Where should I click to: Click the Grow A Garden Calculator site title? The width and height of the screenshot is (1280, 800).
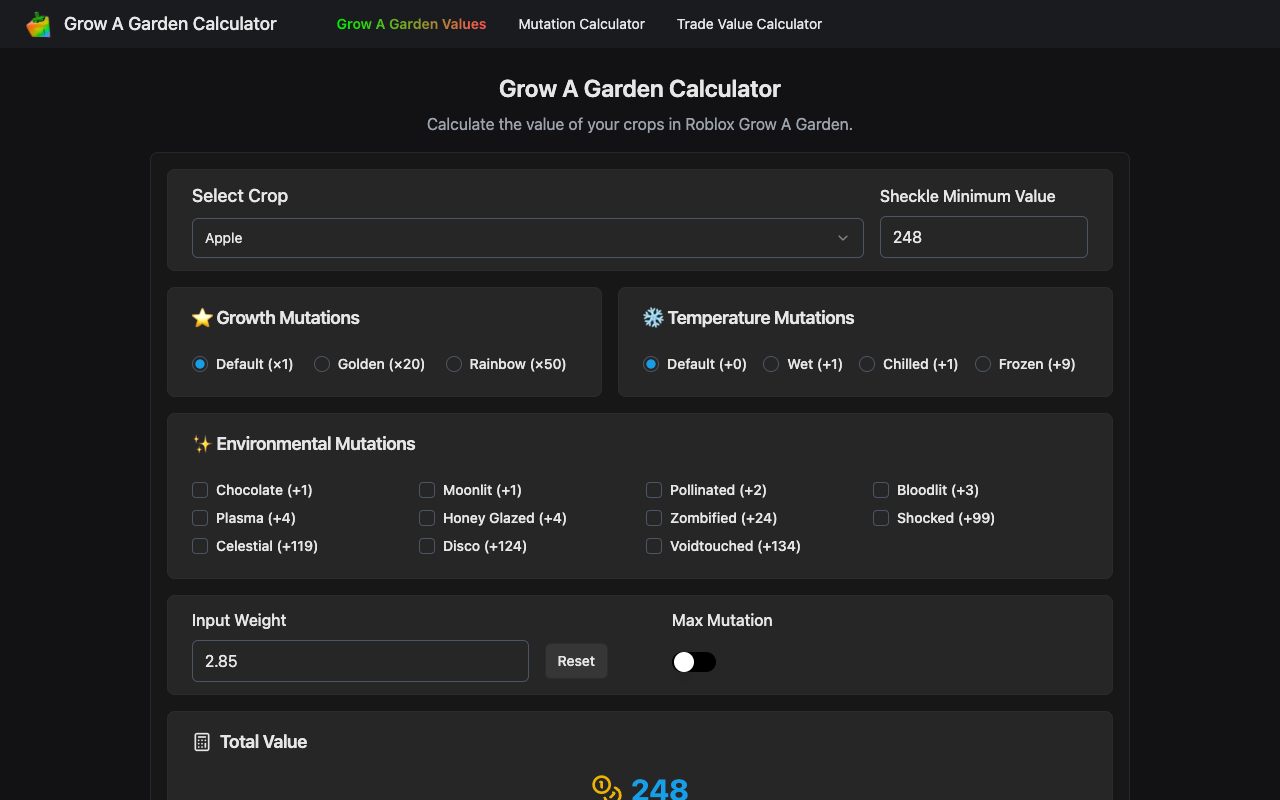click(x=170, y=24)
